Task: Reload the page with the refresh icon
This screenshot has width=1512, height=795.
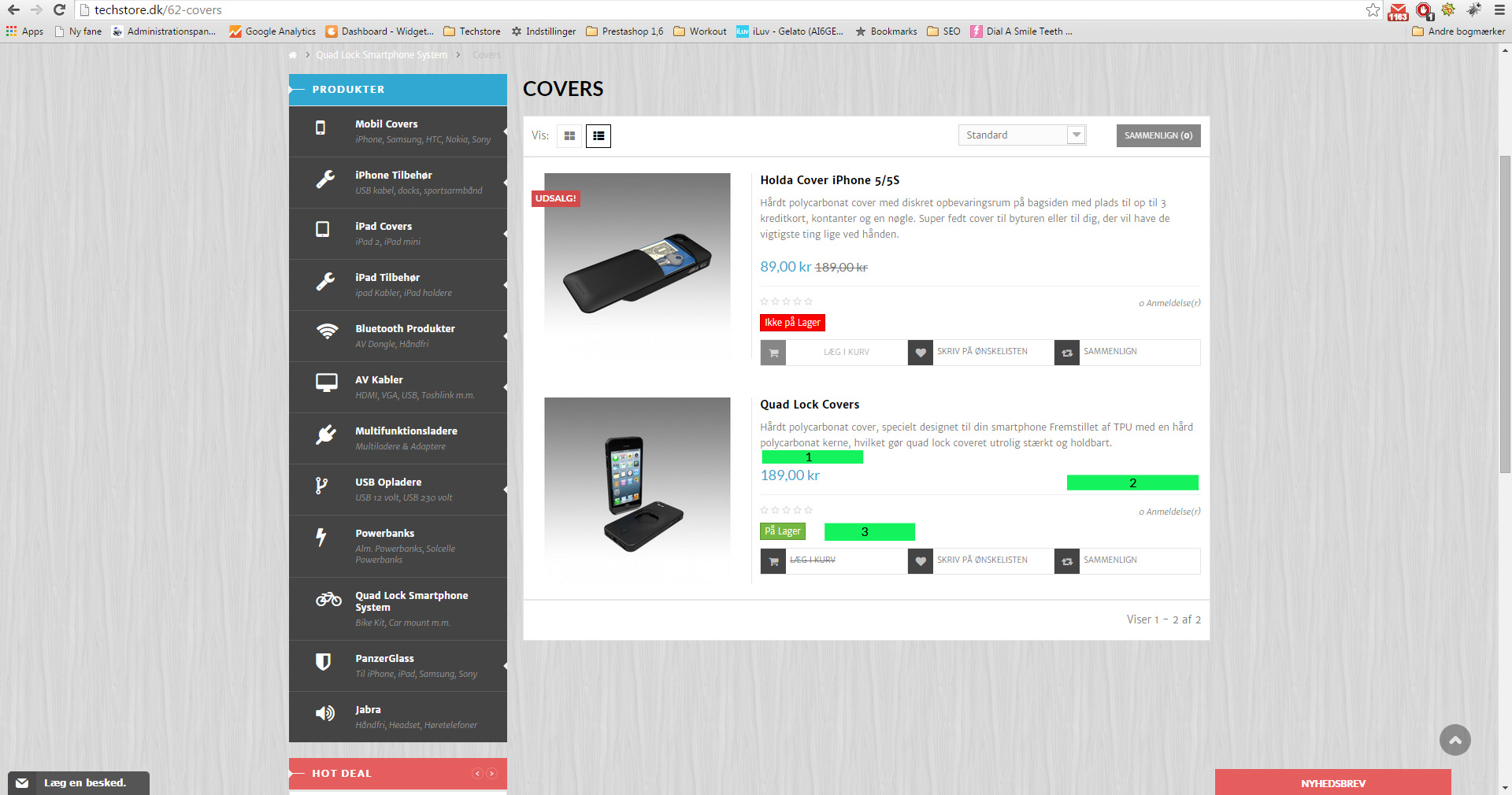Action: coord(59,10)
